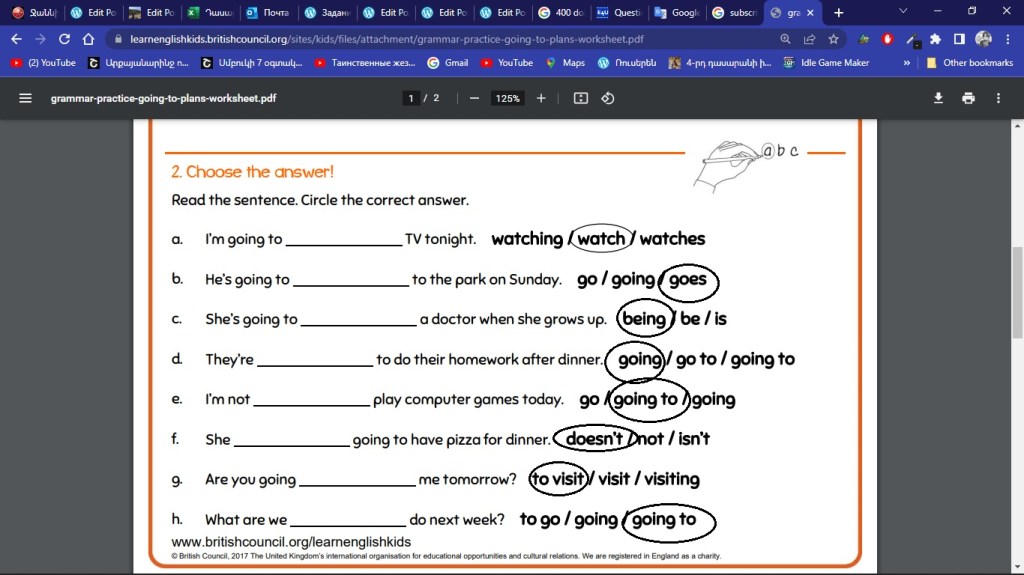Screen dimensions: 1024x575
Task: Click the PDF zoom out minus button
Action: 474,98
